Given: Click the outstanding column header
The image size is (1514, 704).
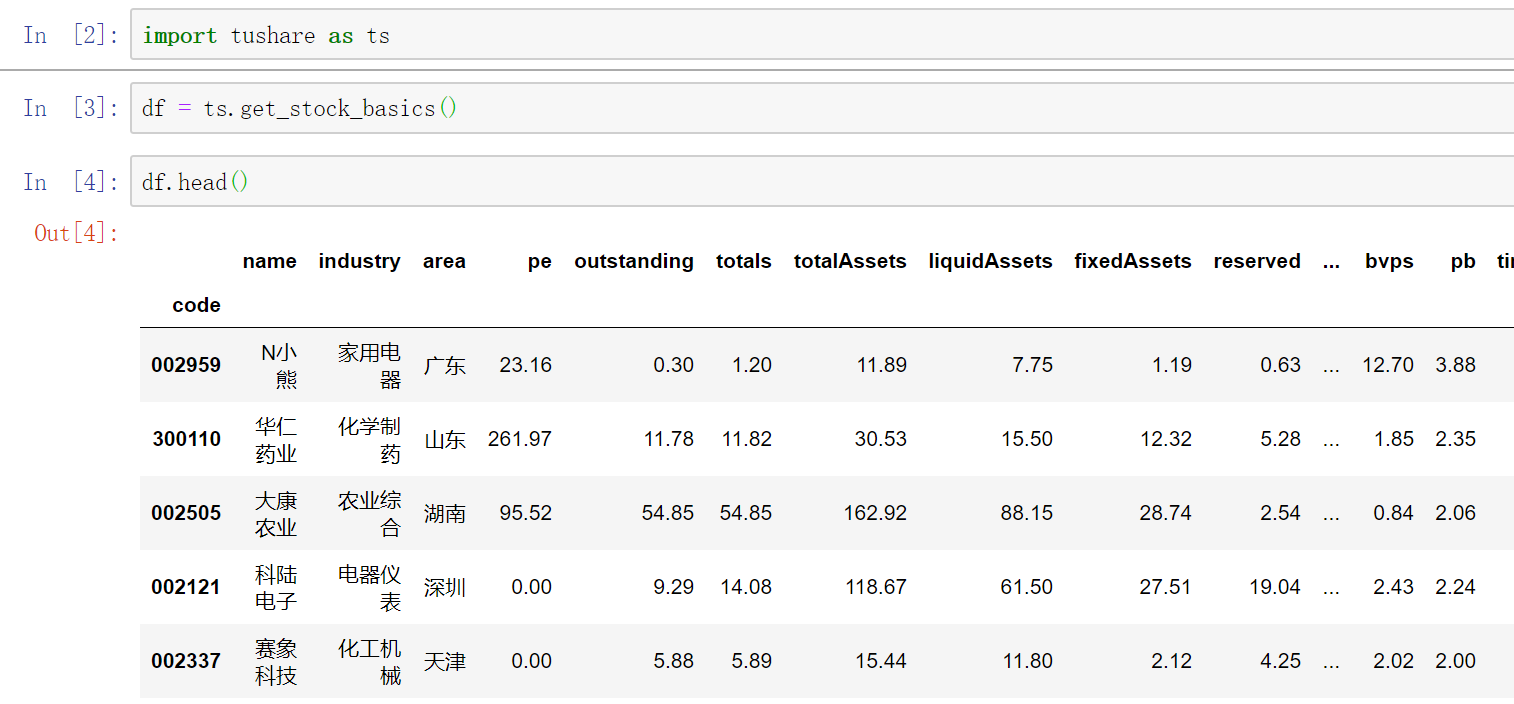Looking at the screenshot, I should point(634,261).
